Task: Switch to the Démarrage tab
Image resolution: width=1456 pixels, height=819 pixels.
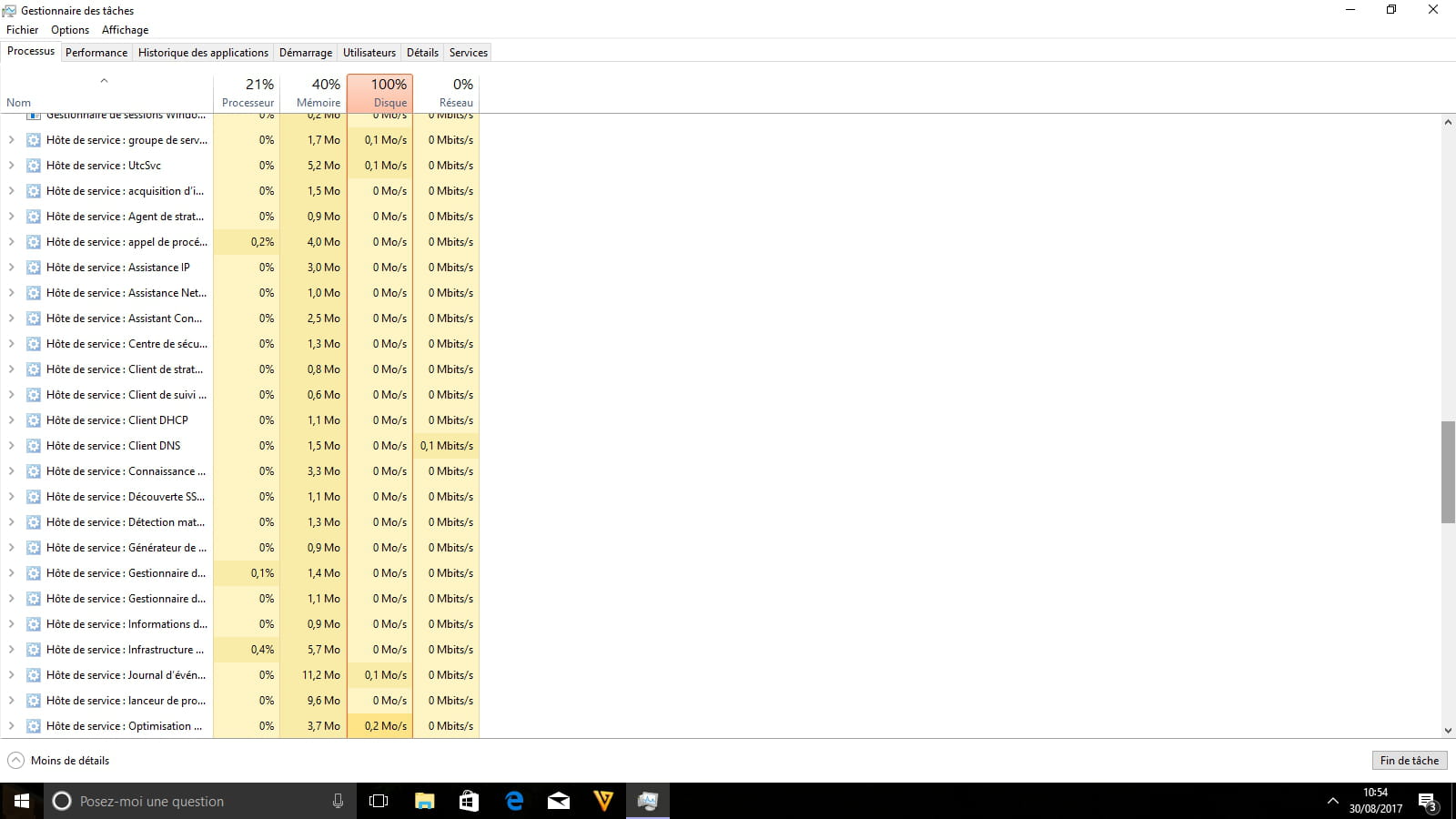Action: tap(305, 53)
